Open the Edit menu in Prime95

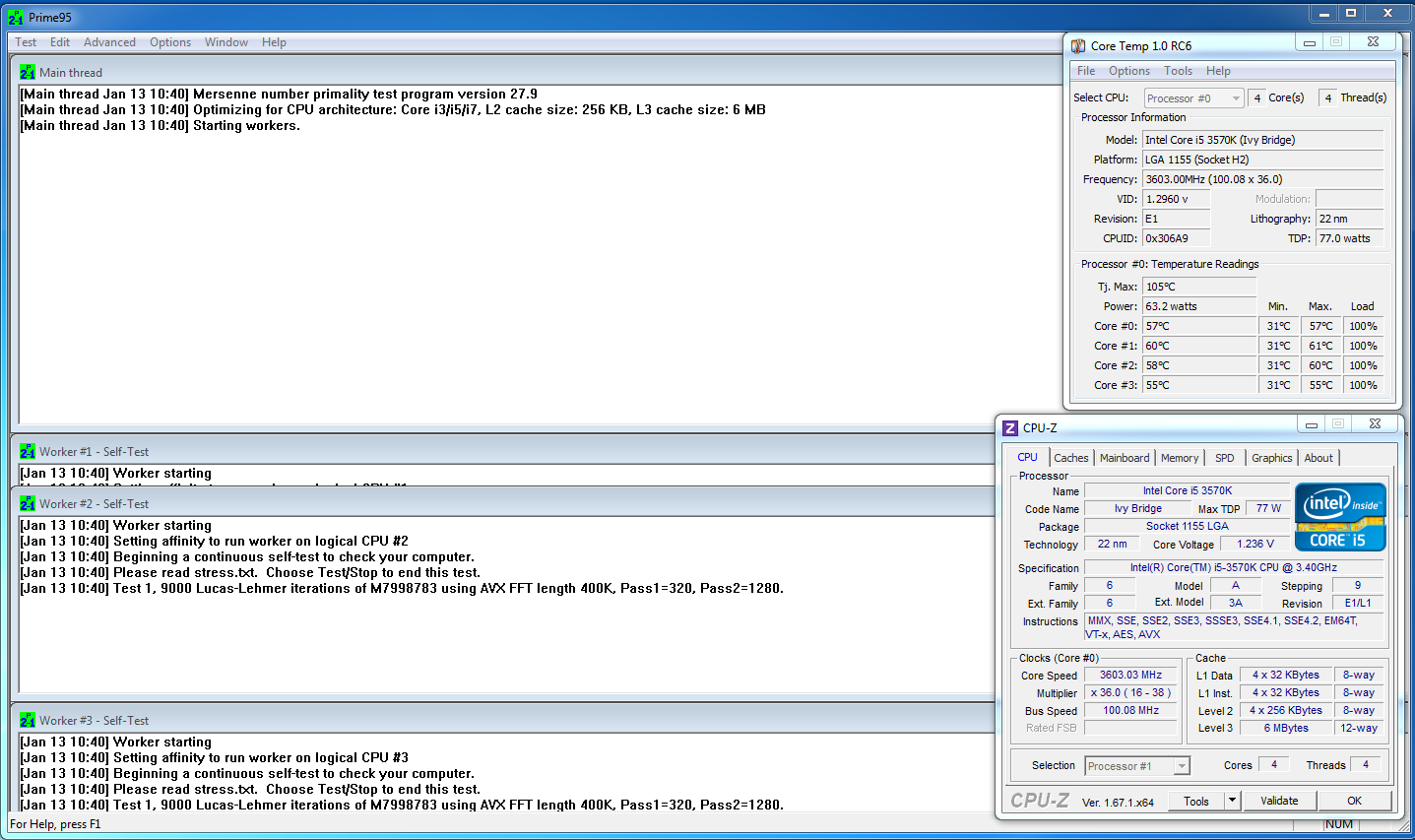tap(60, 42)
